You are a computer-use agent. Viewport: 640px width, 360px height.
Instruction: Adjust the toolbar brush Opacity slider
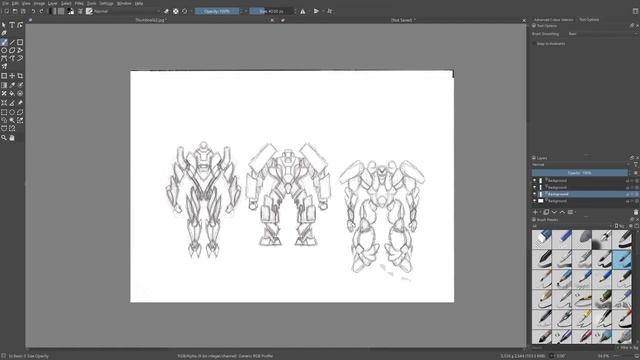[x=217, y=11]
